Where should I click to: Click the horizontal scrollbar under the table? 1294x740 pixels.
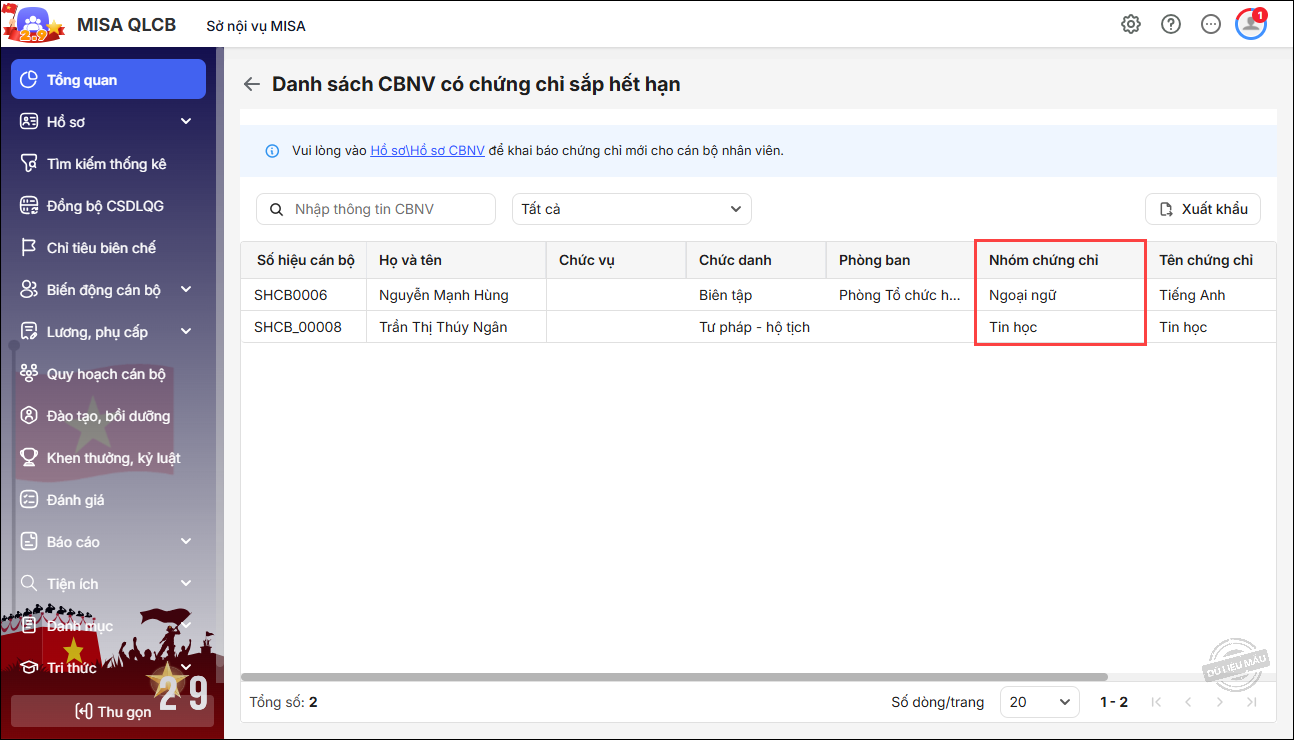pos(674,677)
